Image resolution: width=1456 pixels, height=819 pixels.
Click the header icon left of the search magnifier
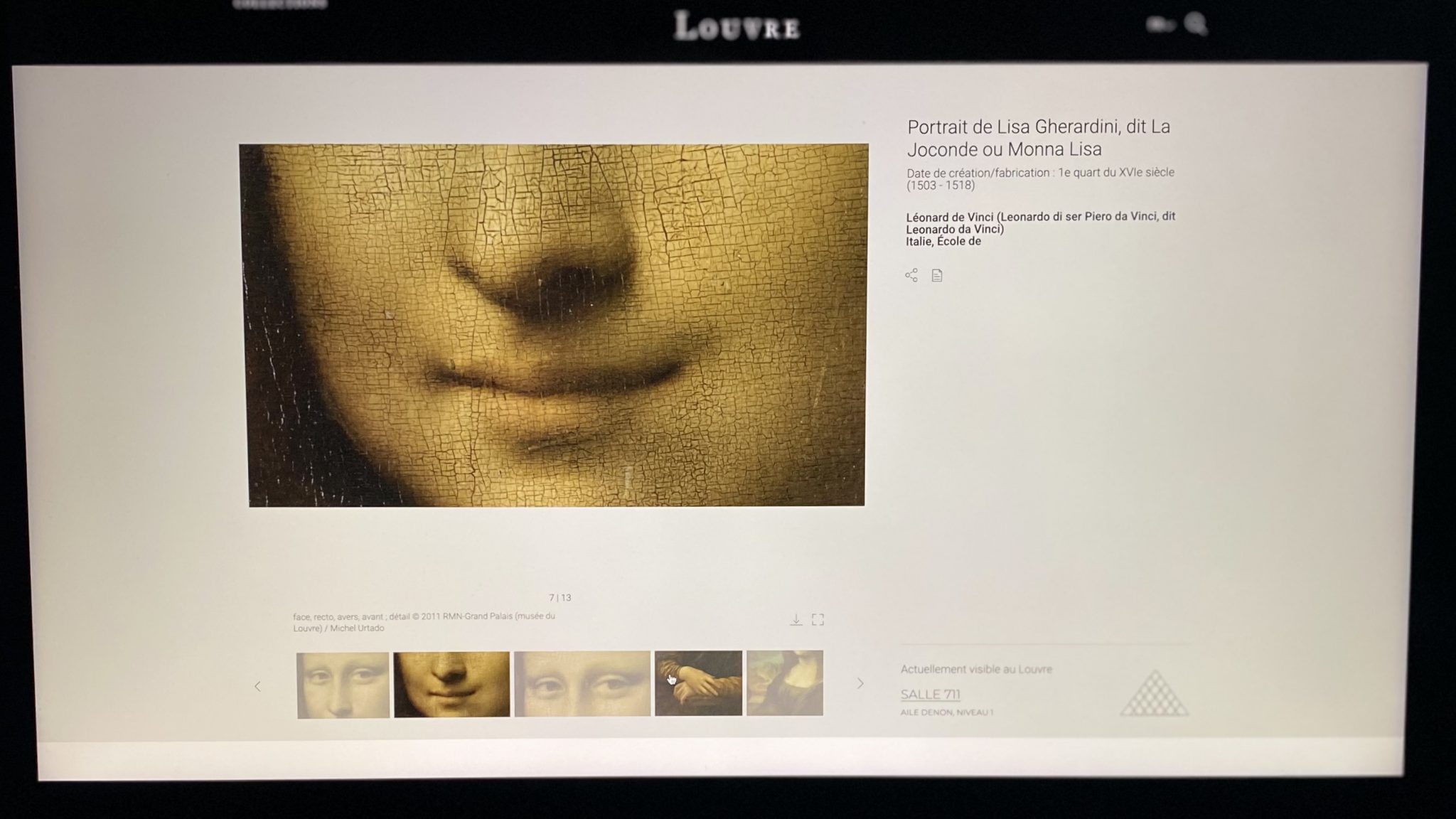pos(1160,25)
